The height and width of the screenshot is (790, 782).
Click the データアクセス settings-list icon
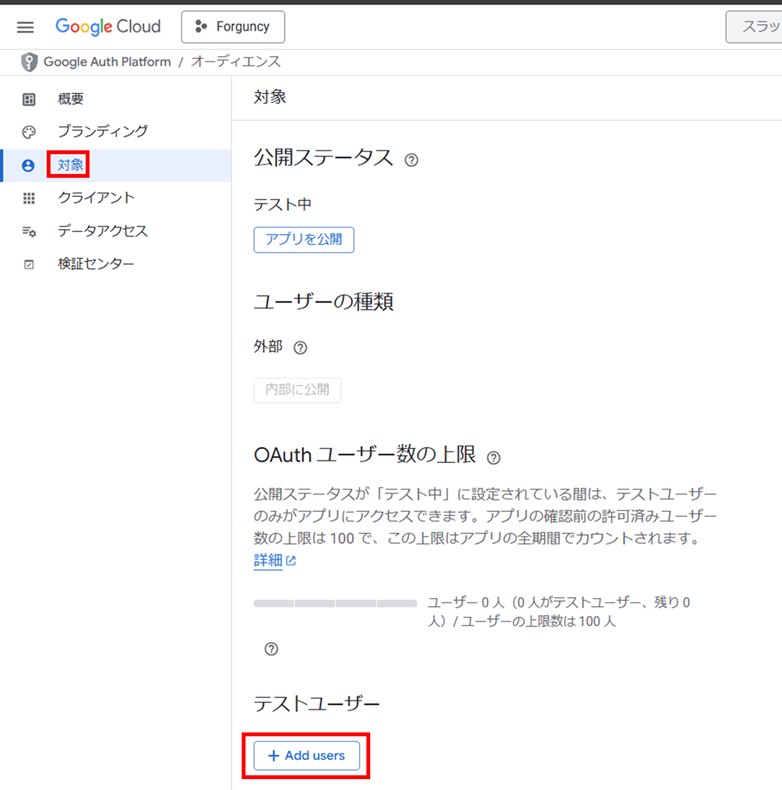point(29,231)
